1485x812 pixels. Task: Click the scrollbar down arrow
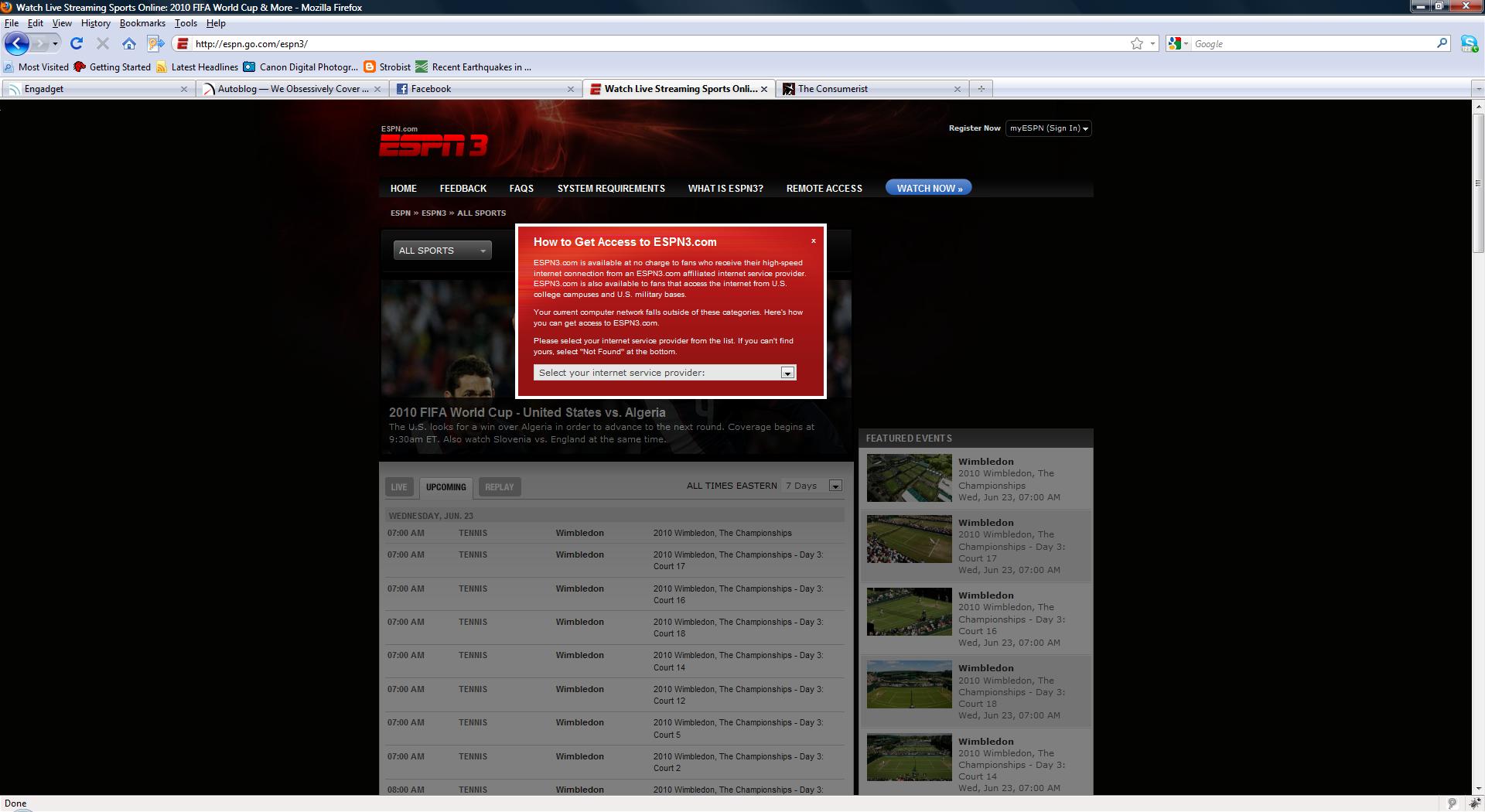click(x=1478, y=789)
